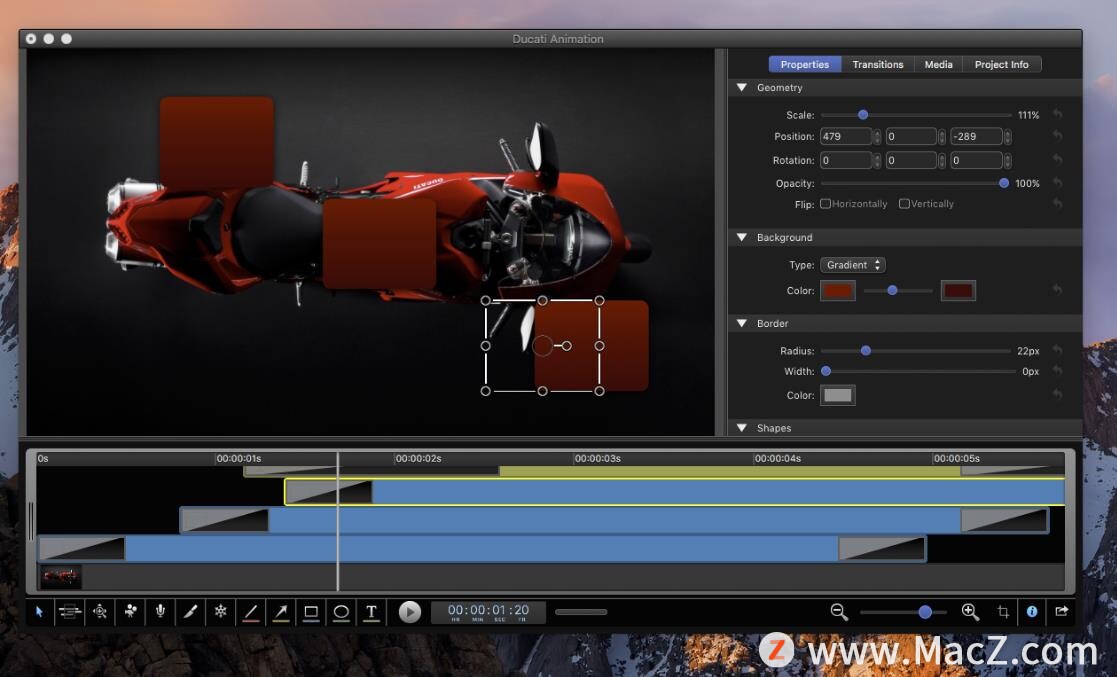This screenshot has width=1117, height=677.
Task: Select the text tool
Action: point(371,612)
